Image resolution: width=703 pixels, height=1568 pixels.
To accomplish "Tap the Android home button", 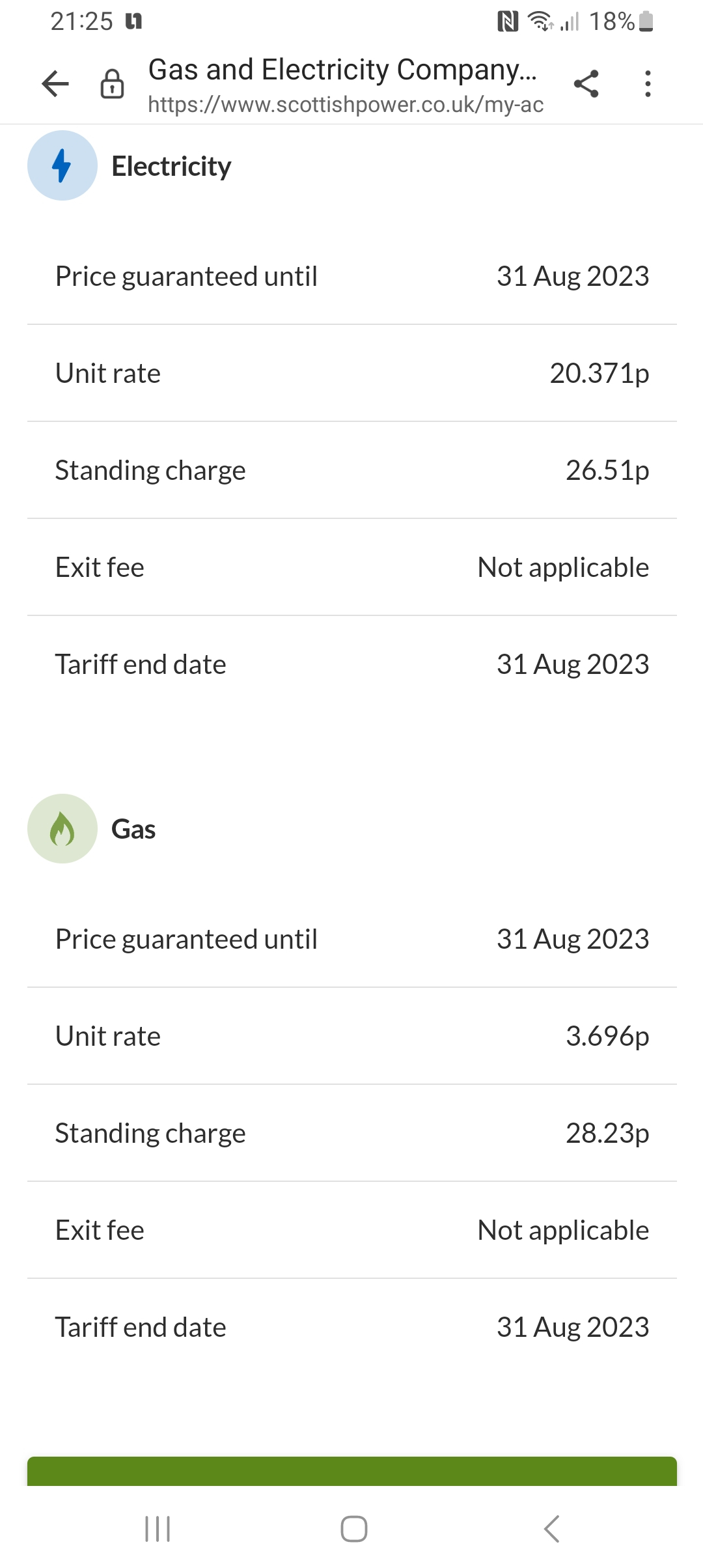I will [353, 1528].
